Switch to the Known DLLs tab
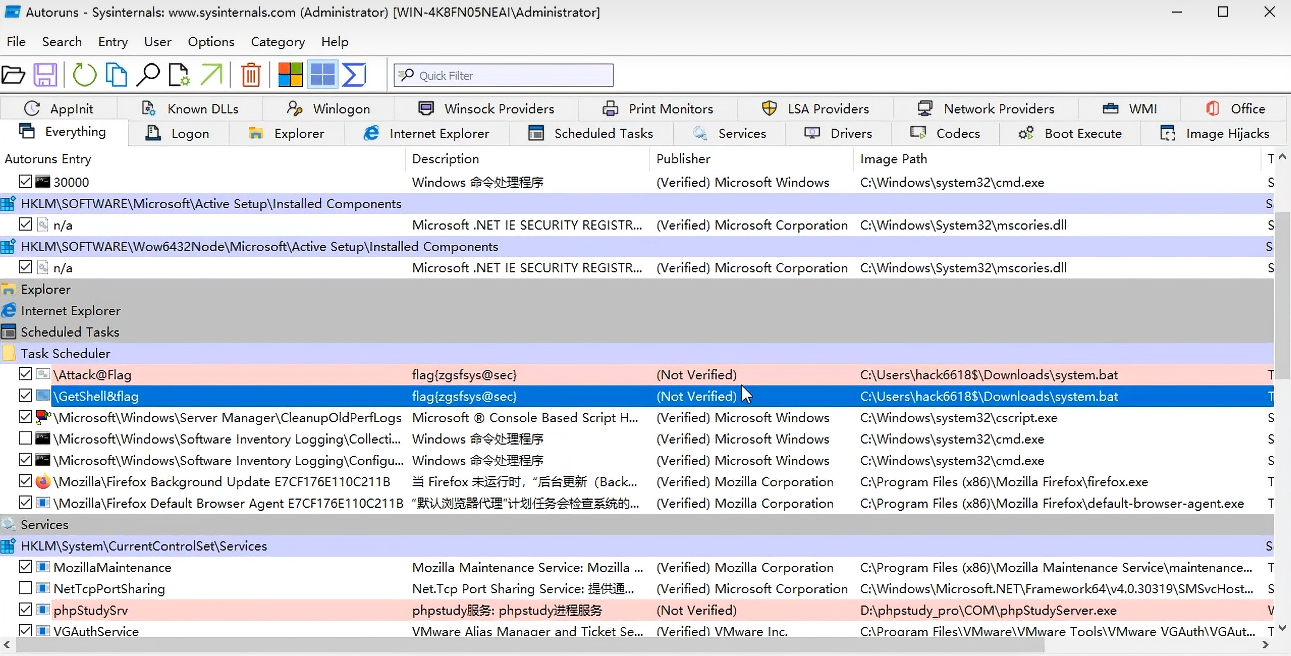 click(190, 108)
